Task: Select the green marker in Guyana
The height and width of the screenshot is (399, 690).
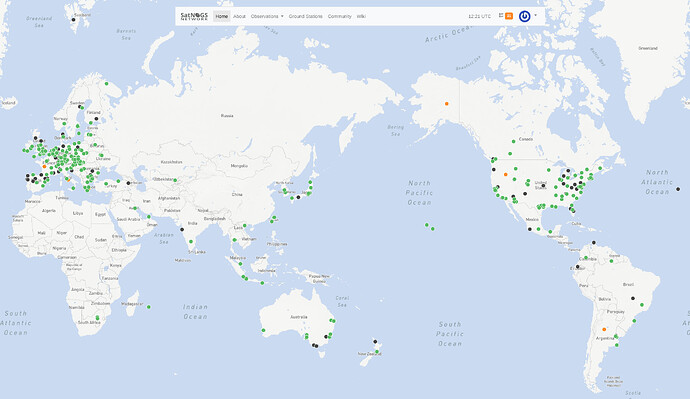Action: [x=611, y=261]
